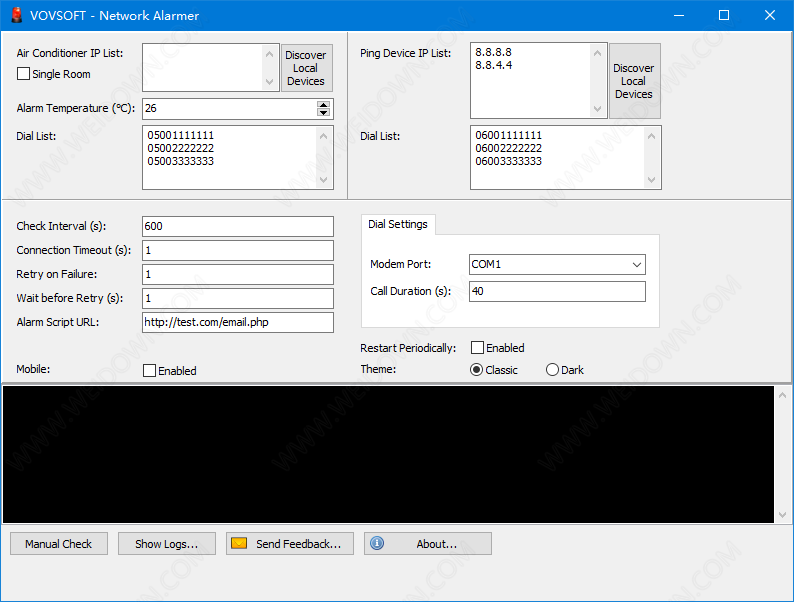Click scroll up arrow of right Dial List

click(x=652, y=136)
